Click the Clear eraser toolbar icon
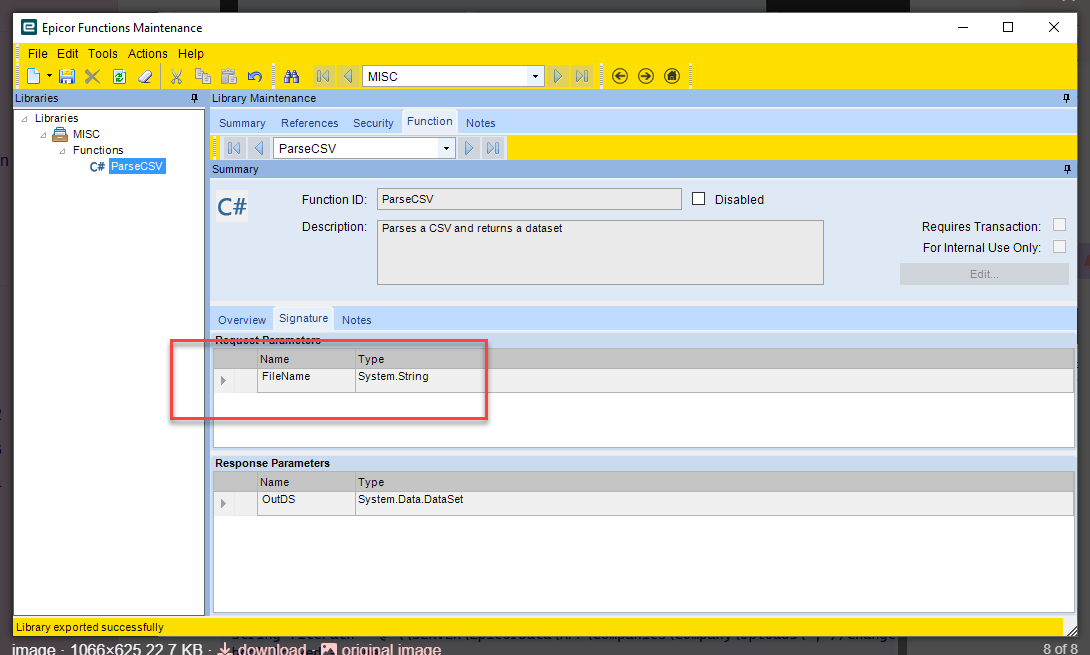The image size is (1090, 655). tap(145, 76)
